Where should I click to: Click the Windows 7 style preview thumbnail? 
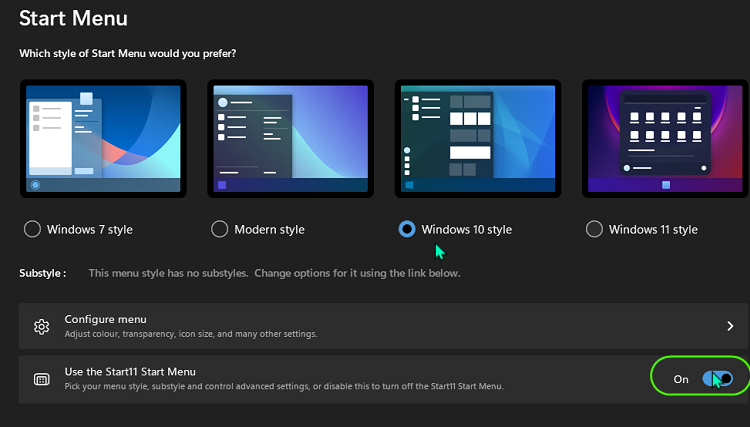[103, 139]
